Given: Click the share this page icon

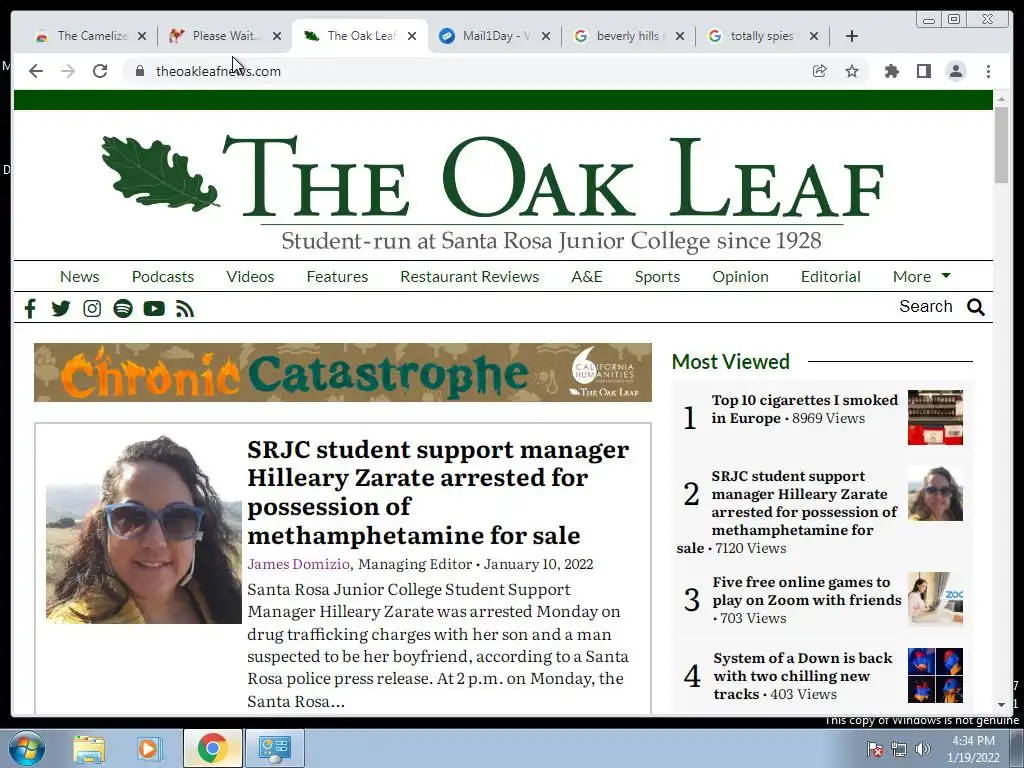Looking at the screenshot, I should click(820, 71).
